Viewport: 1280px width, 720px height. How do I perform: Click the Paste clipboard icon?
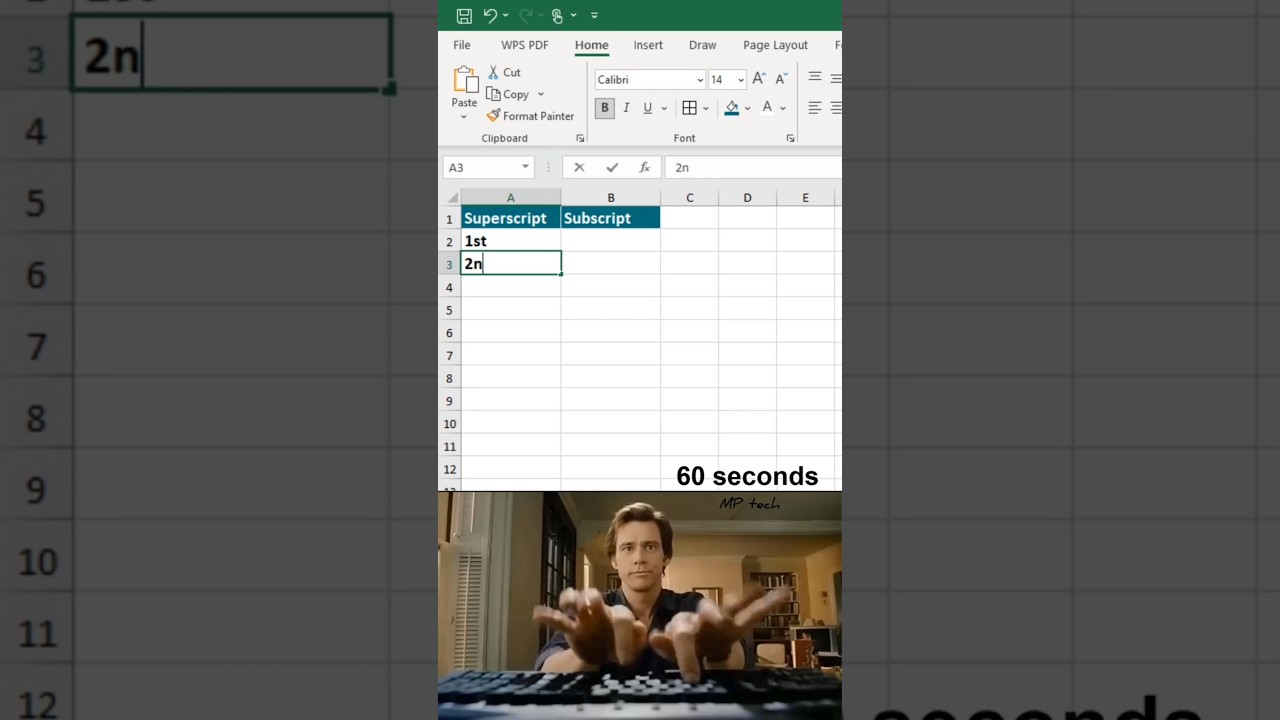pos(465,80)
